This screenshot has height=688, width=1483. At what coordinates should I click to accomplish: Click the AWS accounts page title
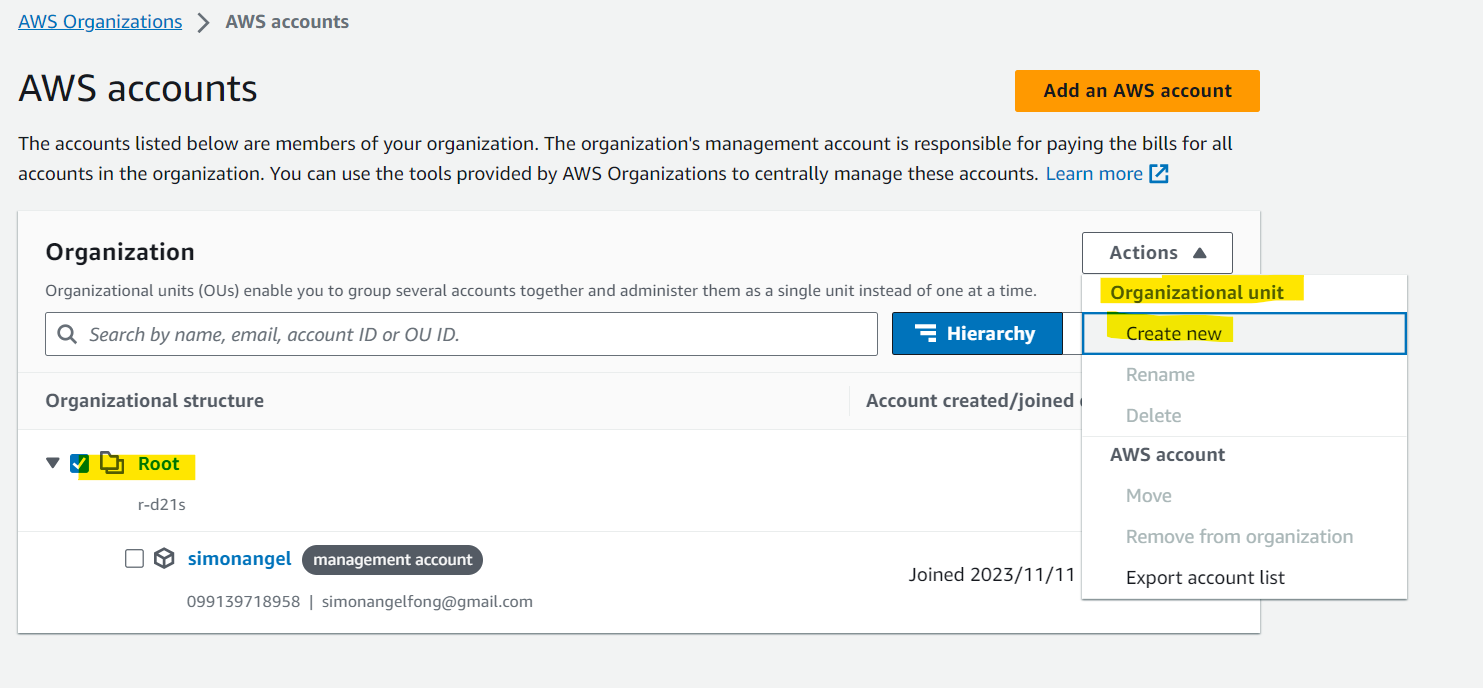pyautogui.click(x=138, y=89)
